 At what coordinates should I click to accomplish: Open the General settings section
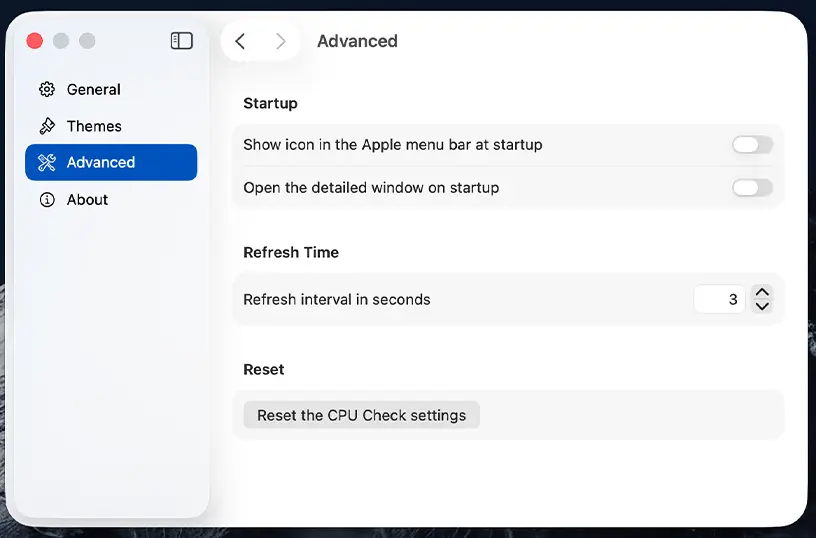(94, 90)
